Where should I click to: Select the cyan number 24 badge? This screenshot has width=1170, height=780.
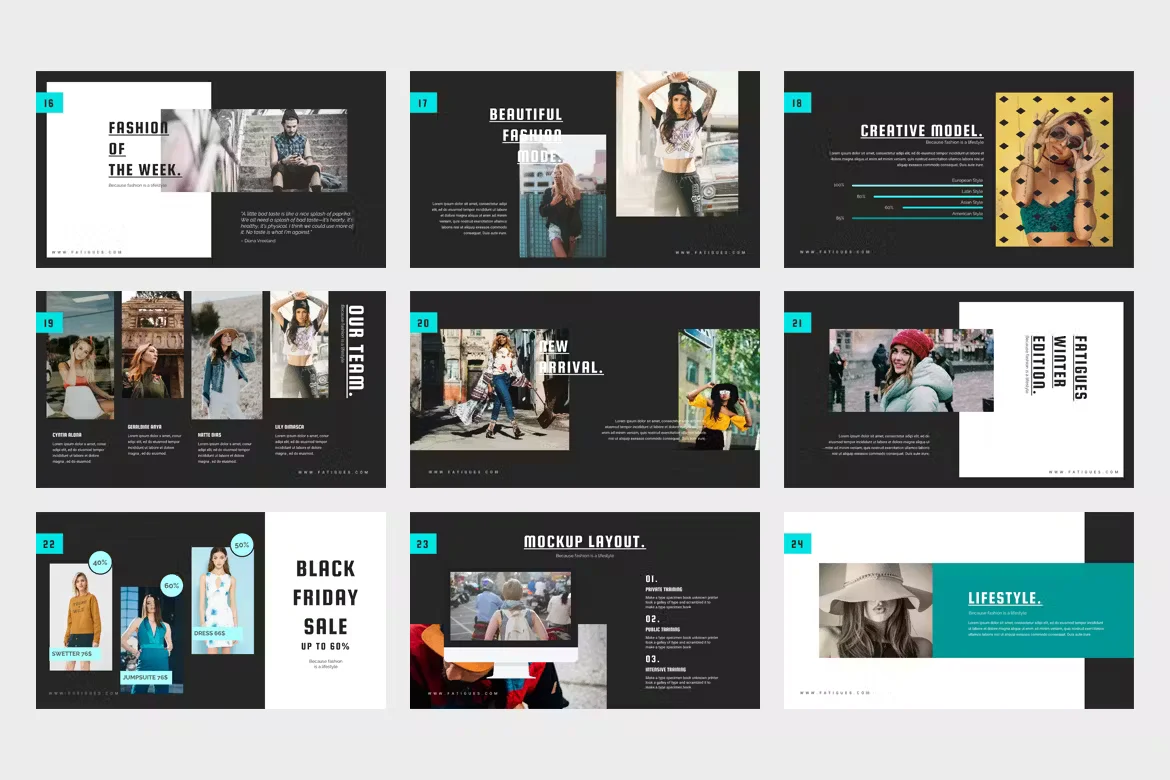[797, 543]
